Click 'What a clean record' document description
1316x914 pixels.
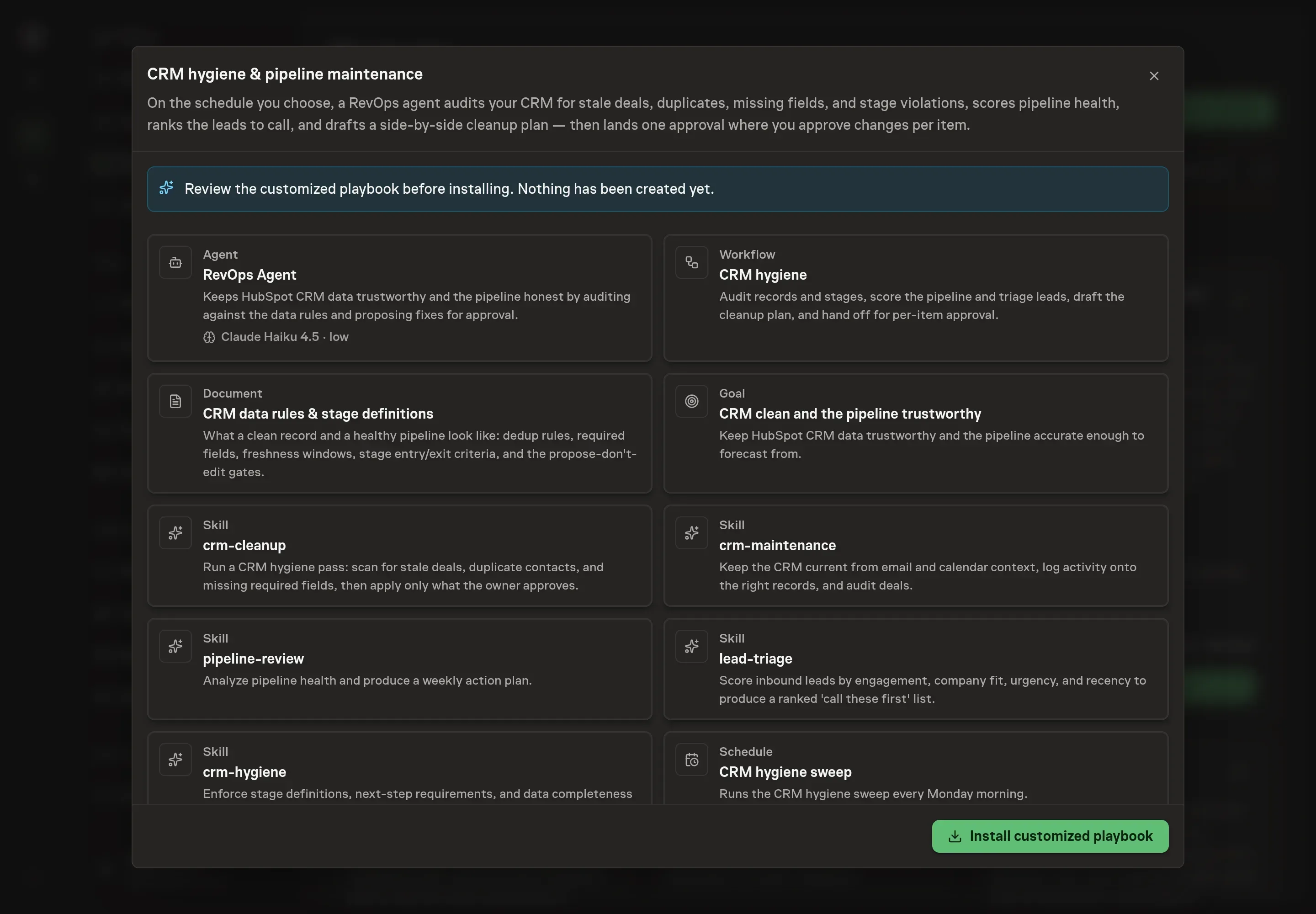[x=420, y=453]
